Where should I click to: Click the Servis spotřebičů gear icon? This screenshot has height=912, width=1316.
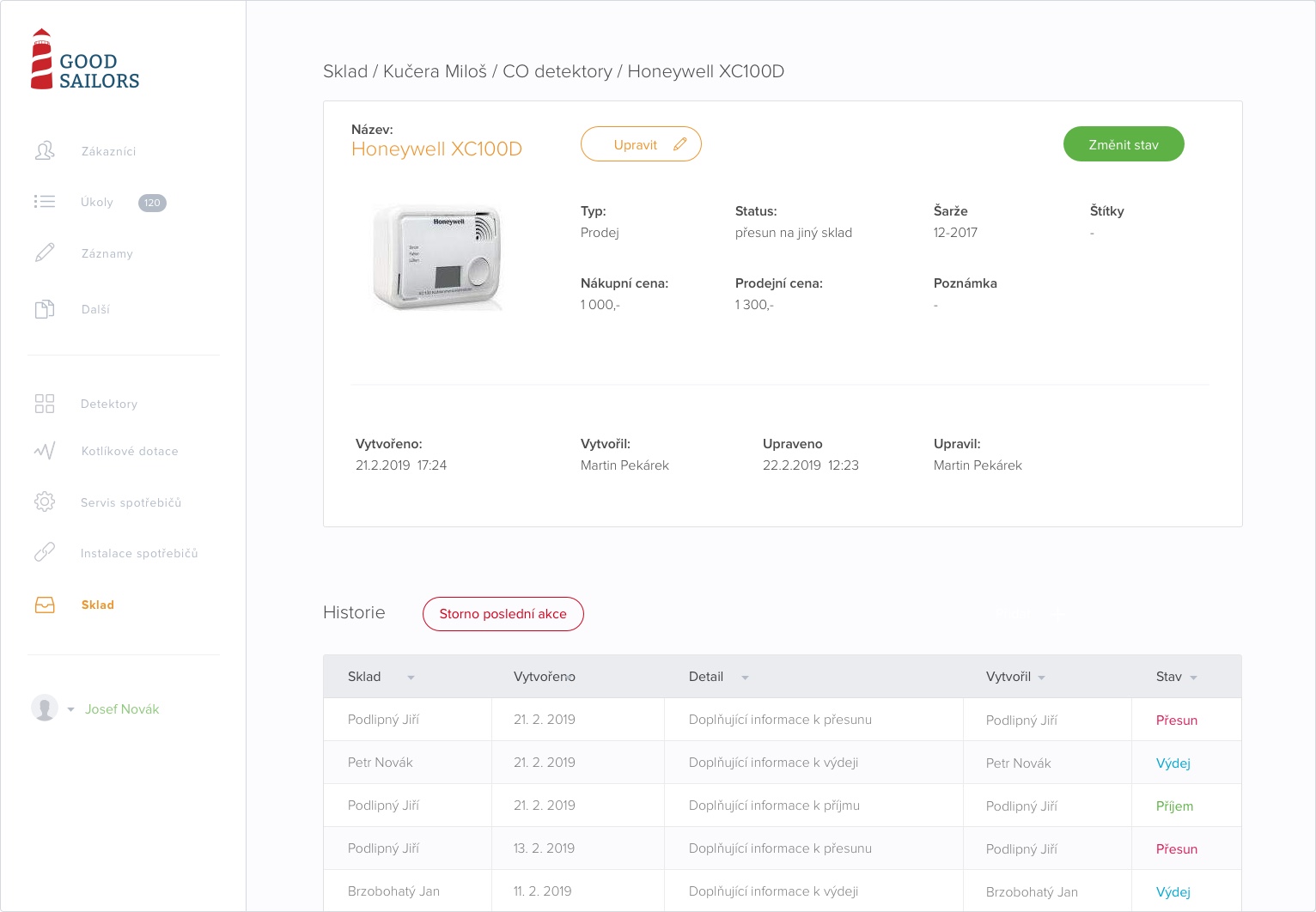point(45,502)
